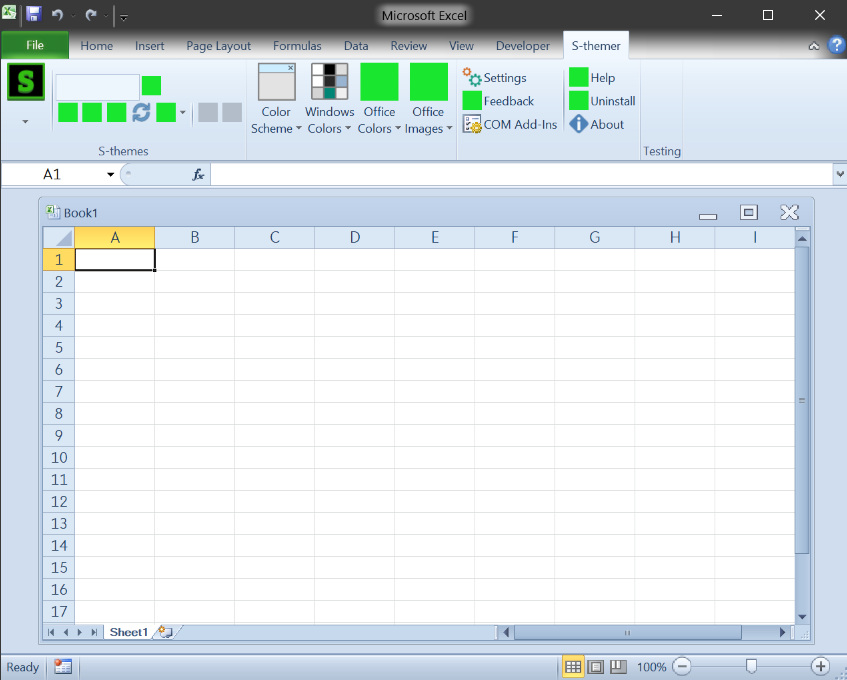Image resolution: width=847 pixels, height=680 pixels.
Task: Click the theme name input box in S-themes
Action: [97, 87]
